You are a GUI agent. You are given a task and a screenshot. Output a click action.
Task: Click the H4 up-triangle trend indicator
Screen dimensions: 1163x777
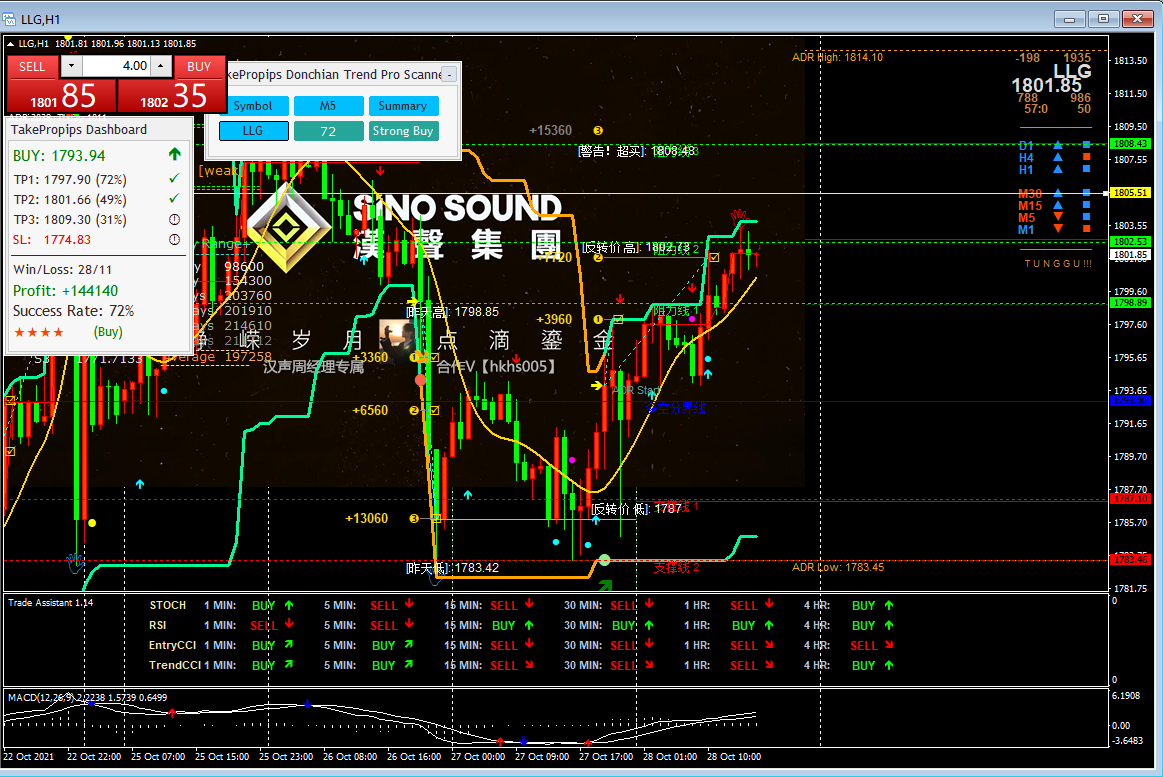(1058, 157)
